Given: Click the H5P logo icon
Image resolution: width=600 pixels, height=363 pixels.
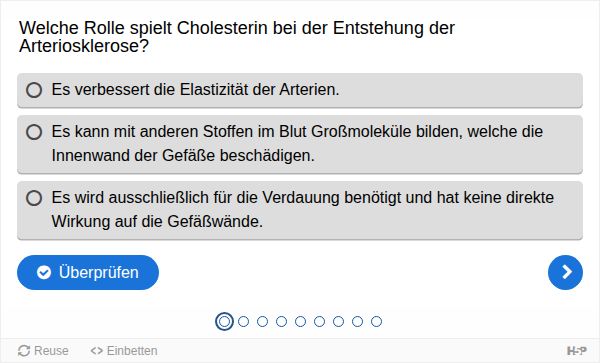Looking at the screenshot, I should [x=577, y=350].
